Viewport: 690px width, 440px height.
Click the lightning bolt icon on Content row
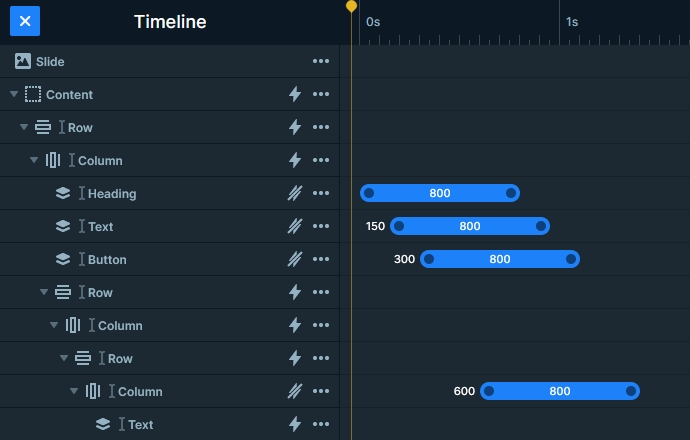pyautogui.click(x=295, y=94)
